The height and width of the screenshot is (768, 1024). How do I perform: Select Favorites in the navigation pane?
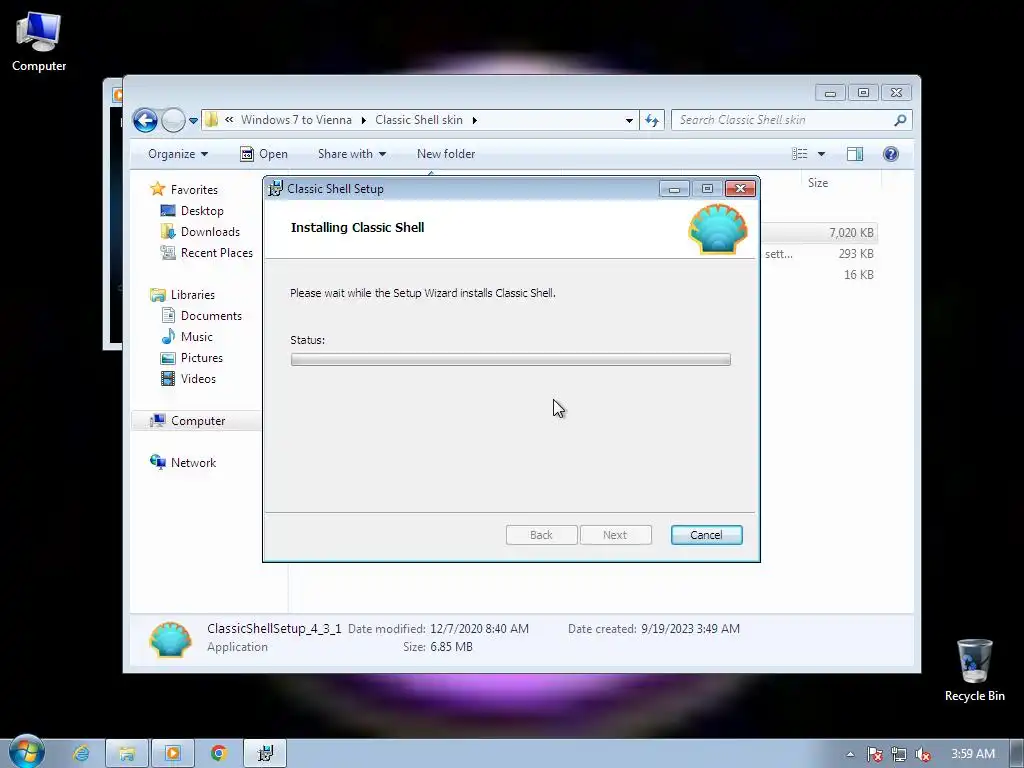click(194, 189)
